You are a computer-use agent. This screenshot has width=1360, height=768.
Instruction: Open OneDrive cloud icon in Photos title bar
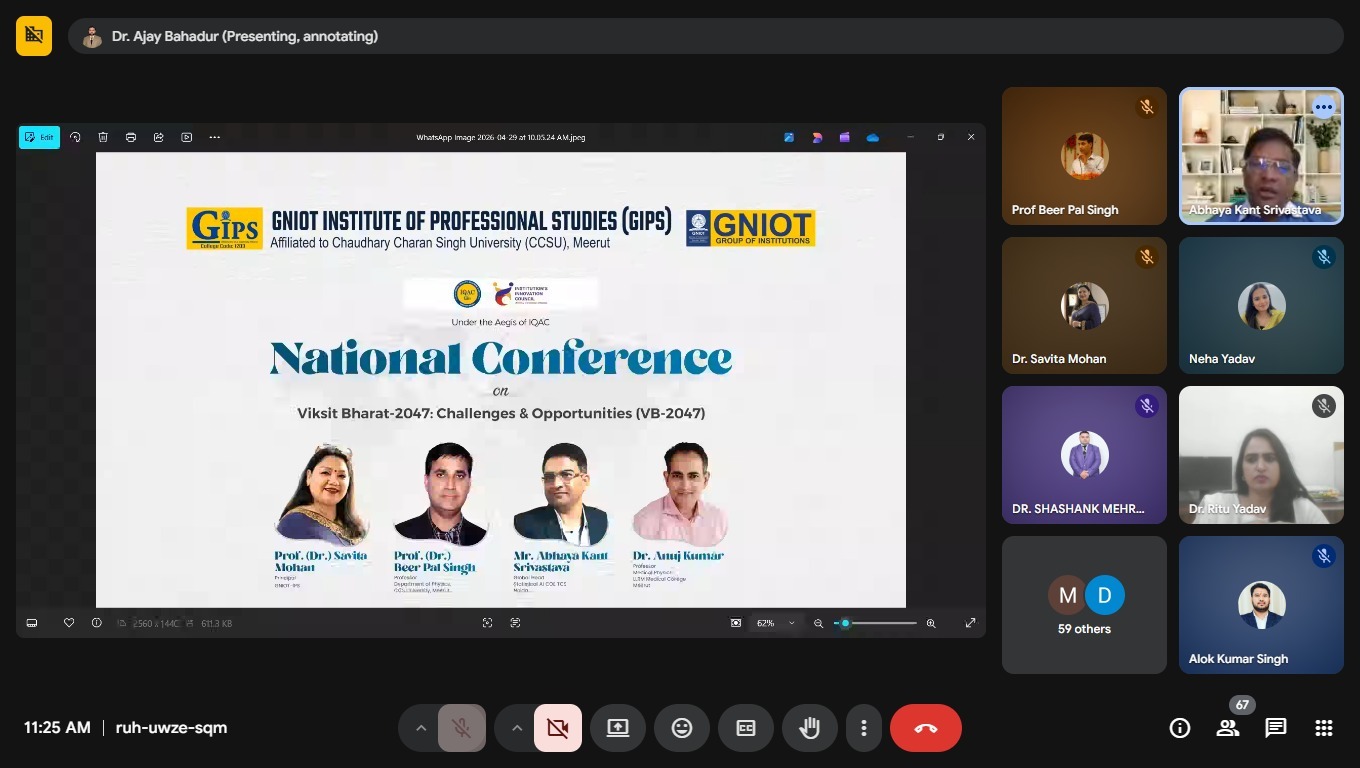[x=873, y=137]
